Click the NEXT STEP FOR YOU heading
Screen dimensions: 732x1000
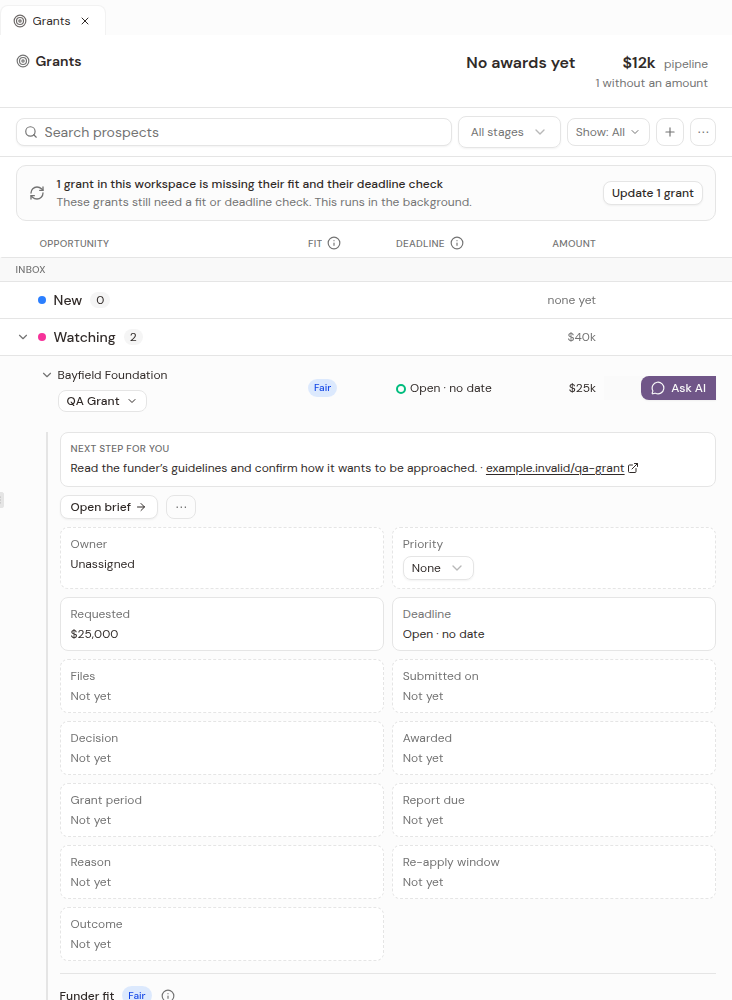[x=120, y=448]
